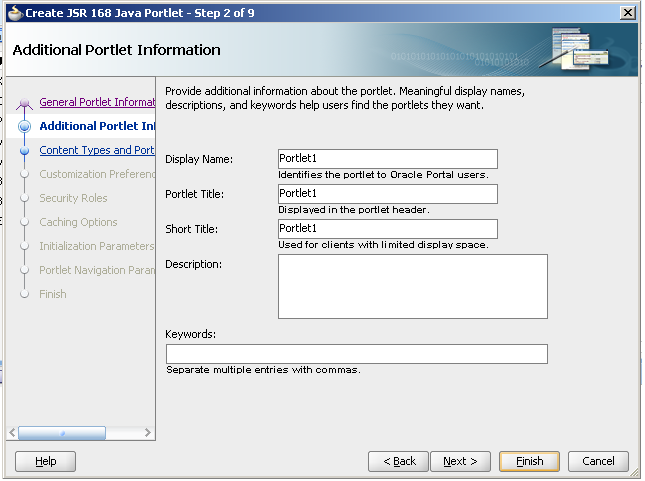This screenshot has width=645, height=481.
Task: Click the roadmap scrollbar right arrow
Action: tap(148, 433)
